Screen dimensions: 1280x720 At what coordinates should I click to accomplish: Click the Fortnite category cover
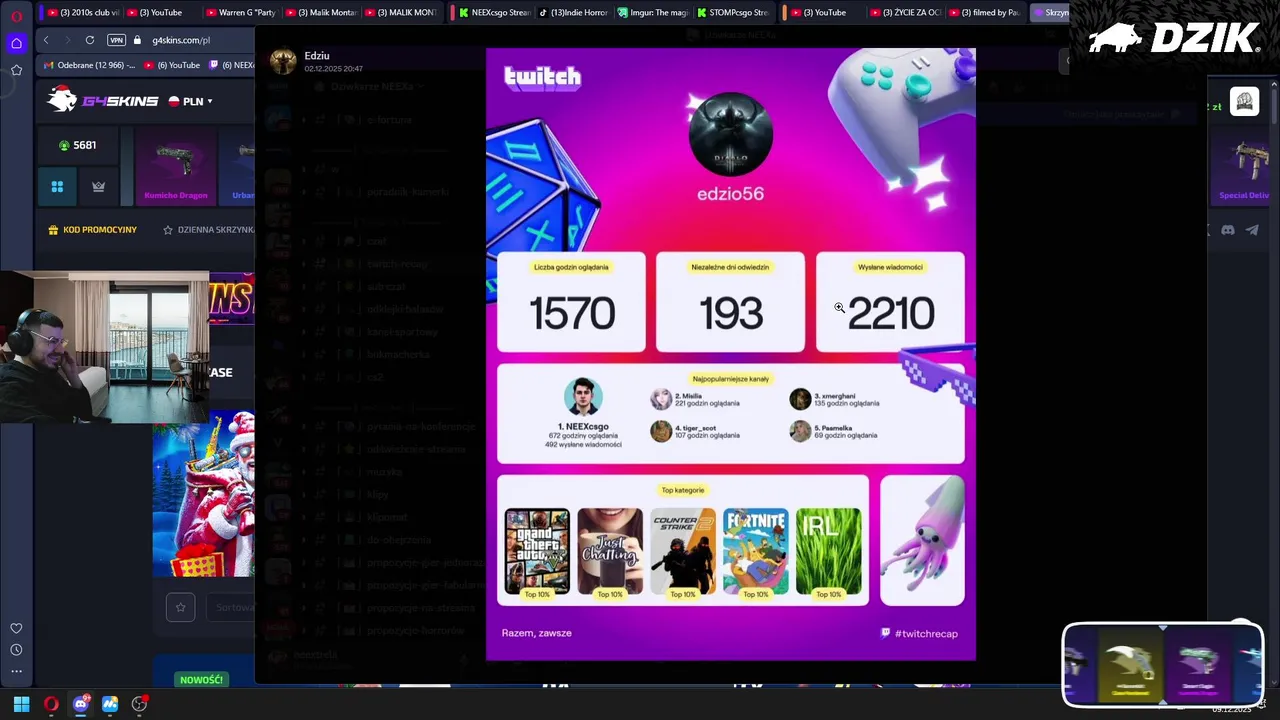pyautogui.click(x=756, y=550)
